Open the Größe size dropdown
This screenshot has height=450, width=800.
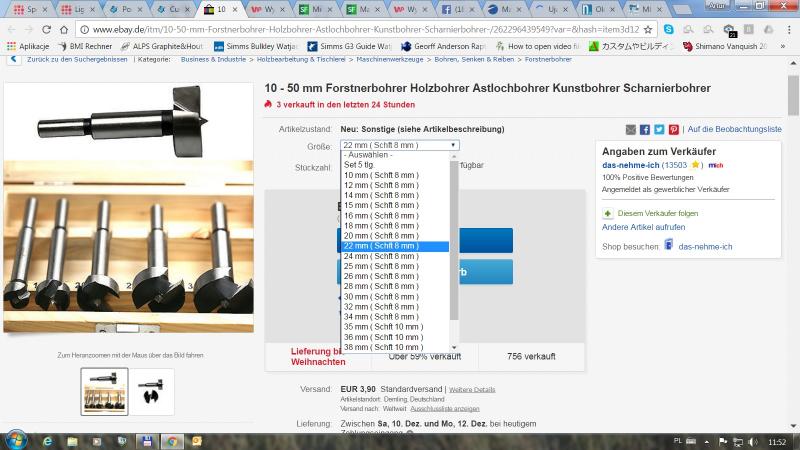[399, 145]
